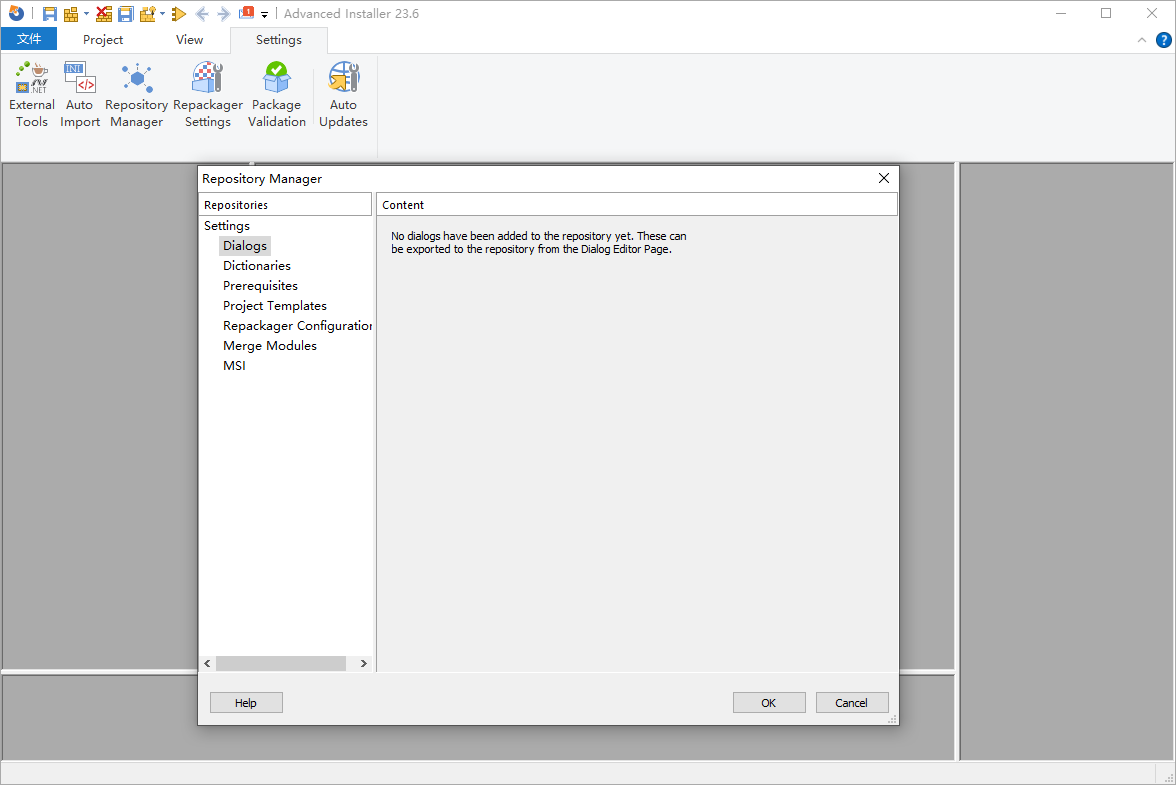Click the Run project arrow icon
Screen dimensions: 1176x785
pyautogui.click(x=178, y=14)
